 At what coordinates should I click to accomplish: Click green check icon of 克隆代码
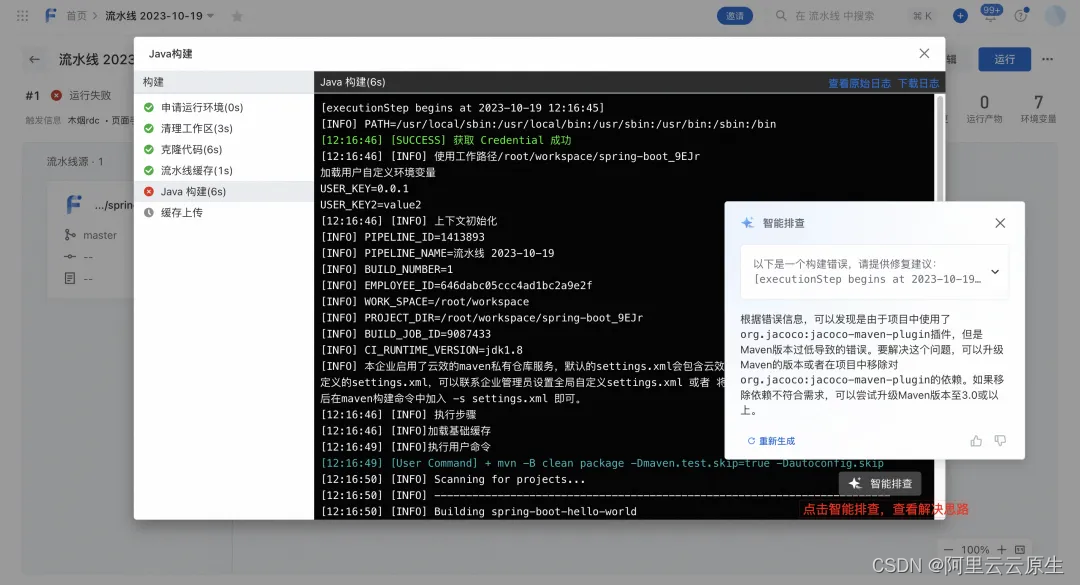(148, 150)
